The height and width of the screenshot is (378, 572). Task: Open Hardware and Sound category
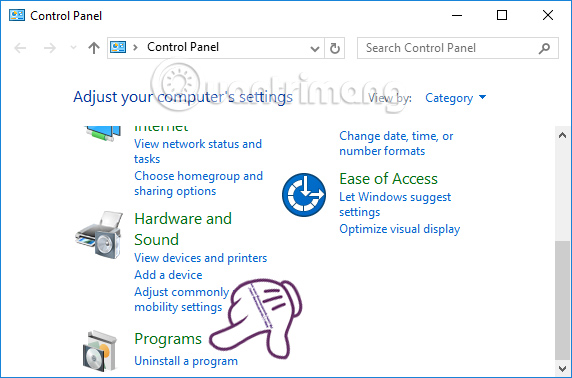[183, 229]
